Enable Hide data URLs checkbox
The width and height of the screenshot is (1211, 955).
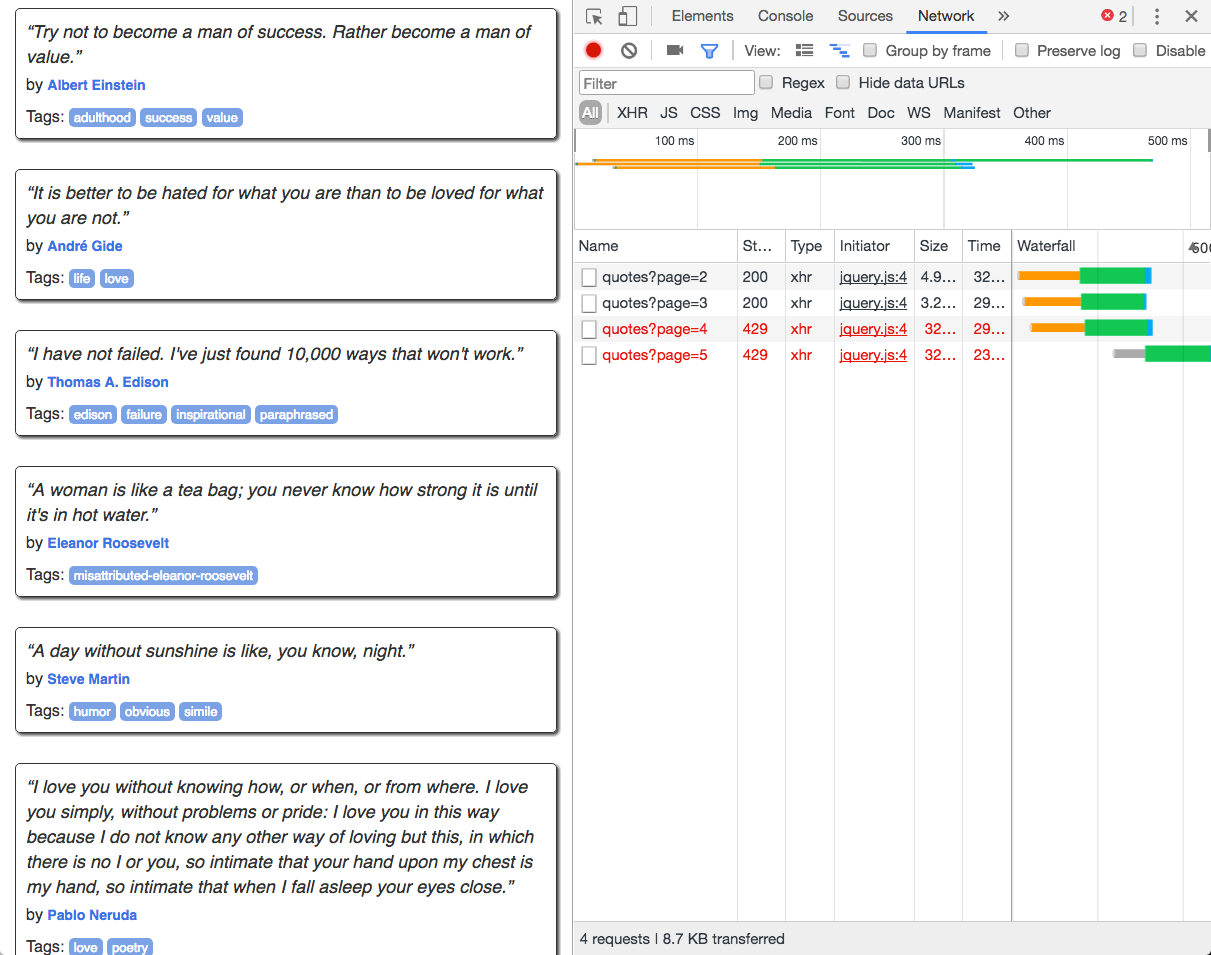[x=843, y=82]
